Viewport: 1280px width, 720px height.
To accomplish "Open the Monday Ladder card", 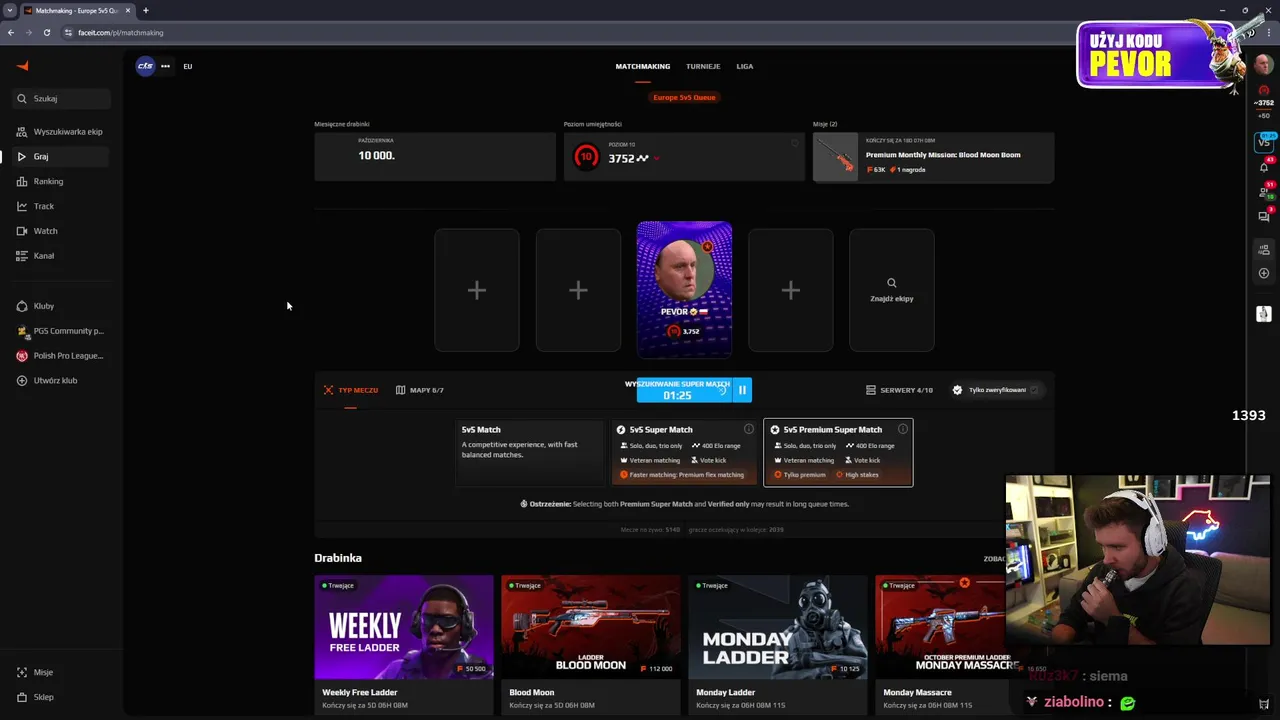I will coord(778,645).
